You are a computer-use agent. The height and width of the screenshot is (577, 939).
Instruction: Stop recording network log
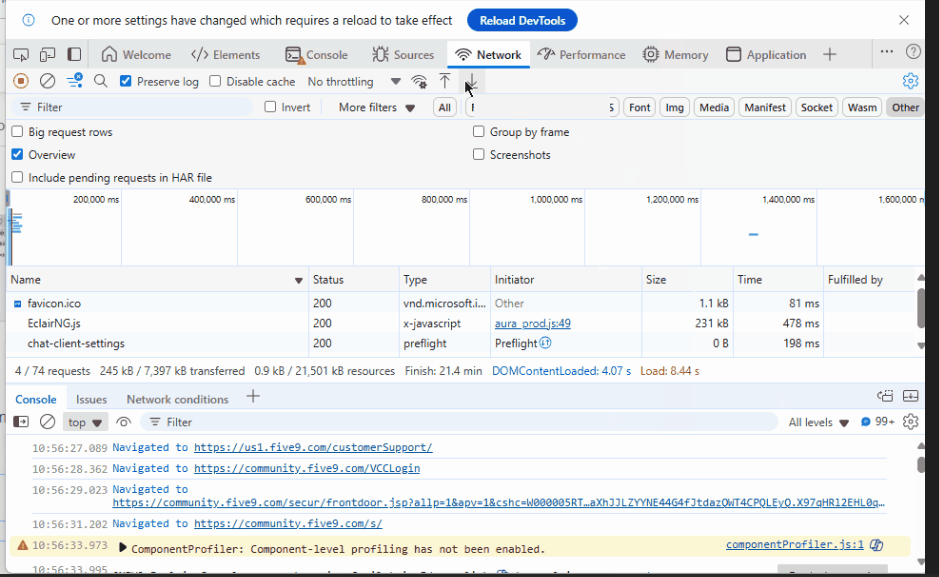click(x=21, y=81)
